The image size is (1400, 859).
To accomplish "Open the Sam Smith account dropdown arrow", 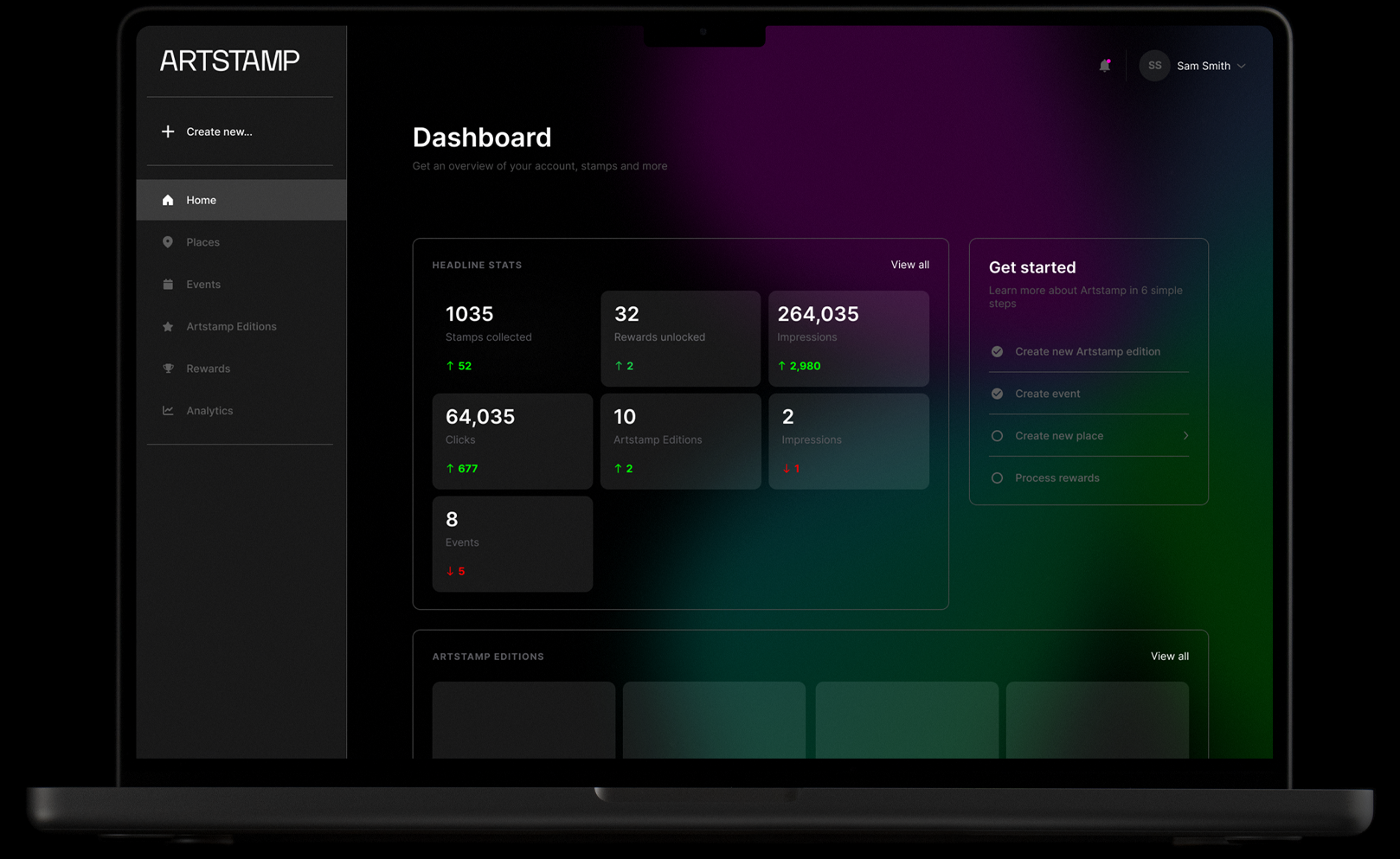I will (x=1242, y=67).
